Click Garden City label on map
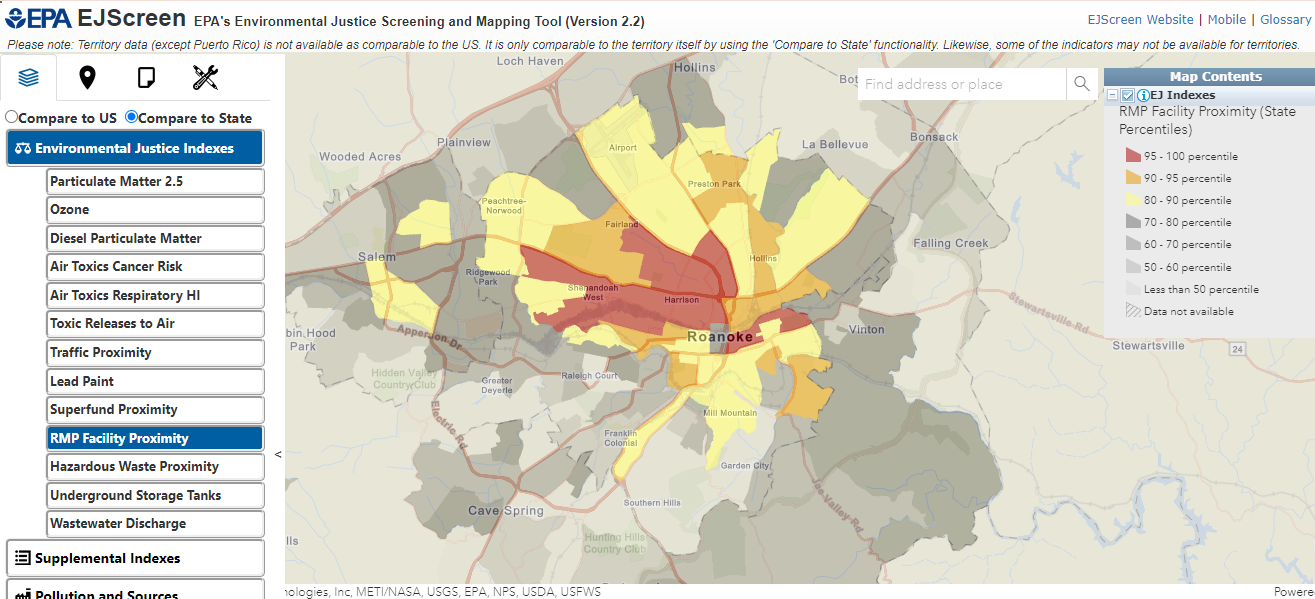Viewport: 1315px width, 599px height. [x=746, y=466]
